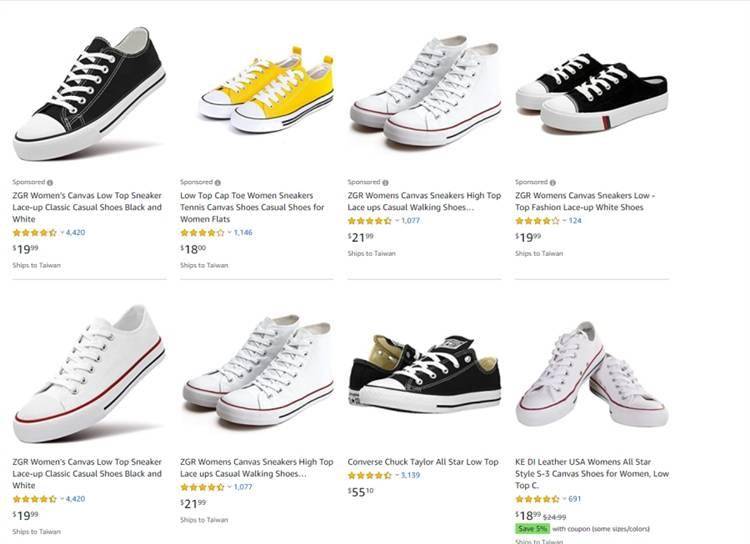Click the $55.10 price on Converse listing
Screen dimensions: 750x544
coord(360,491)
